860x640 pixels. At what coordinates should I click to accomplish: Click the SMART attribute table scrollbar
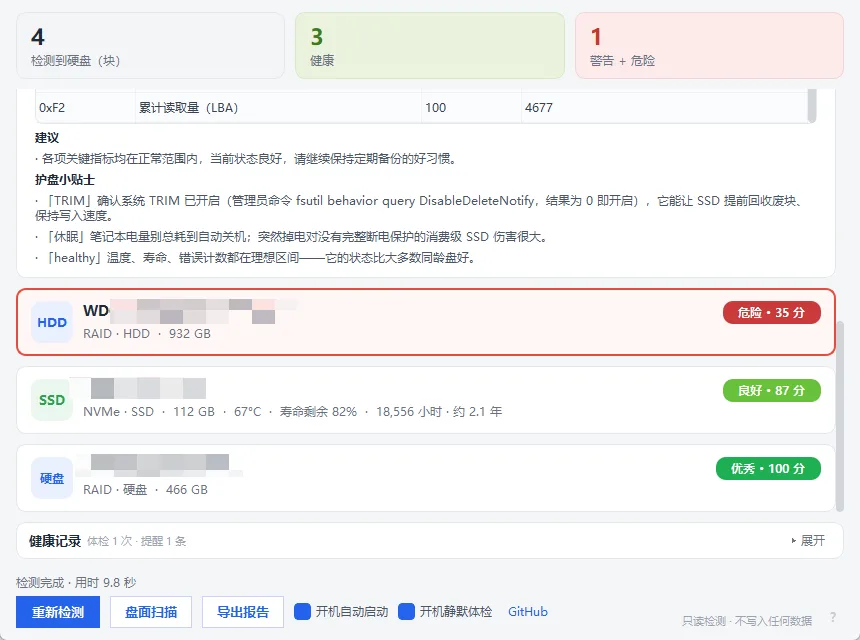point(812,105)
